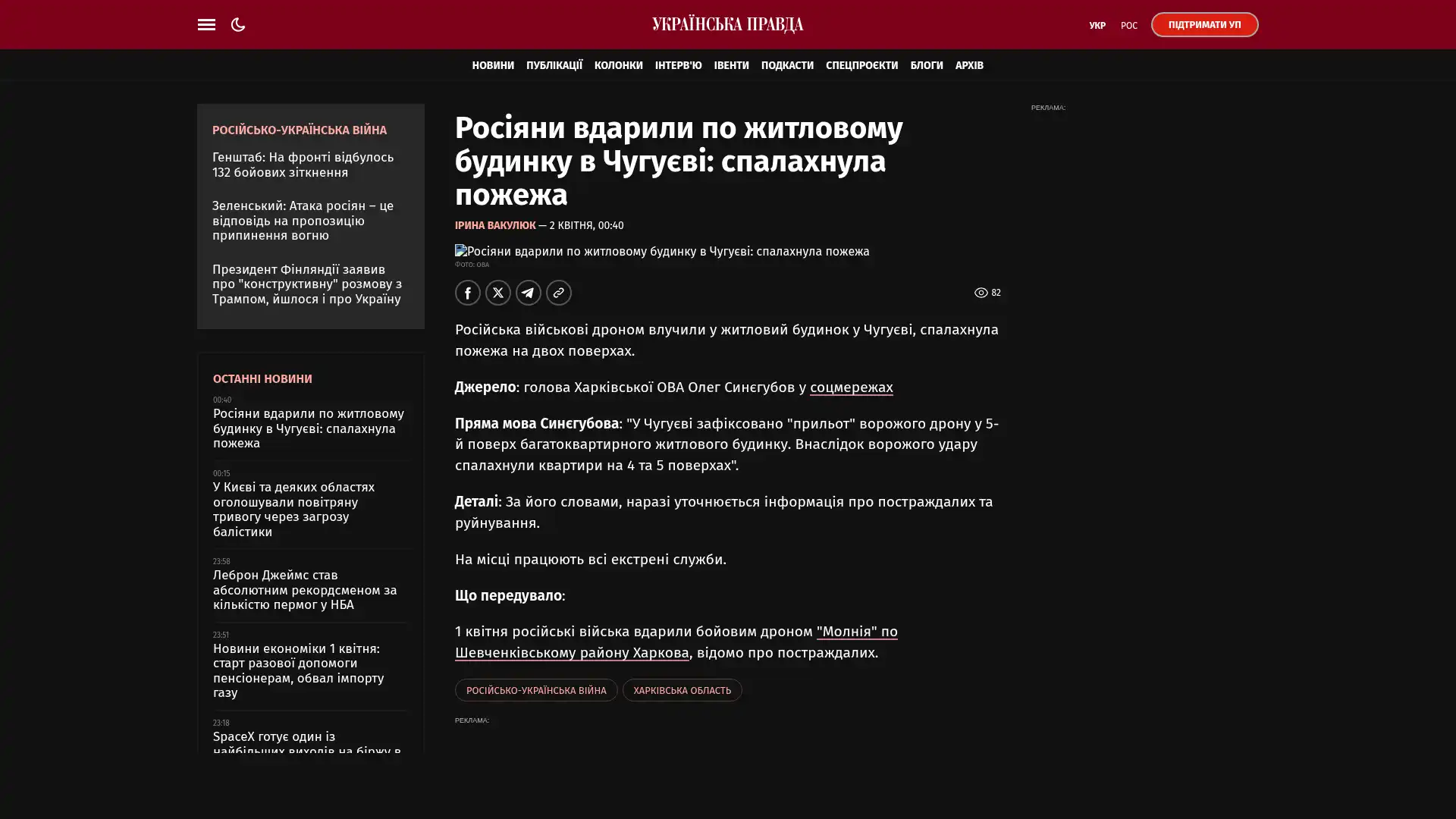Open the соцмережах source link

pos(851,388)
